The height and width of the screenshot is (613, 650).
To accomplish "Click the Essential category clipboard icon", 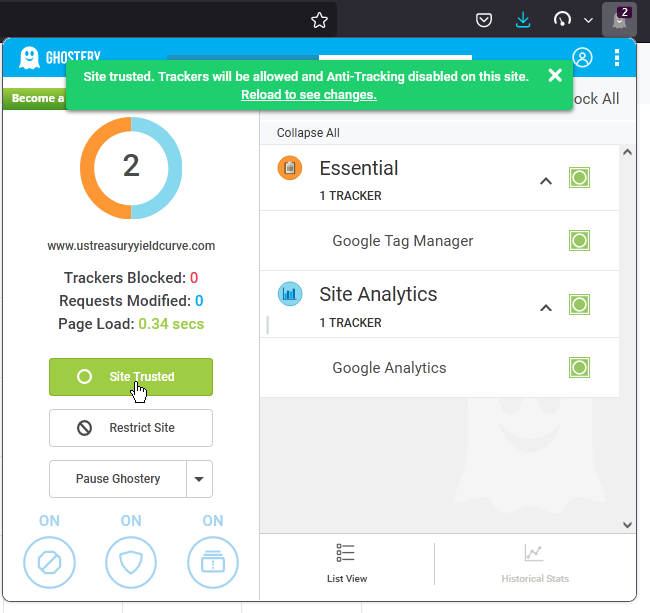I will (290, 168).
